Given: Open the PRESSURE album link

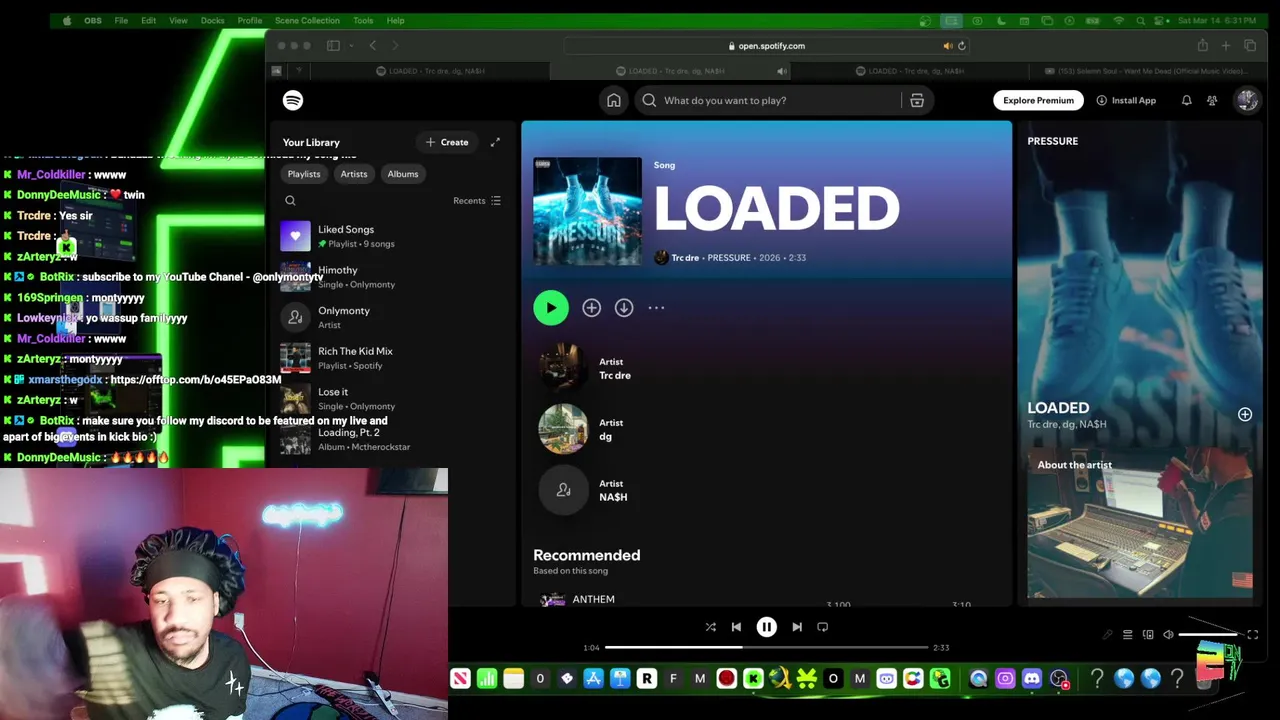Looking at the screenshot, I should tap(729, 258).
